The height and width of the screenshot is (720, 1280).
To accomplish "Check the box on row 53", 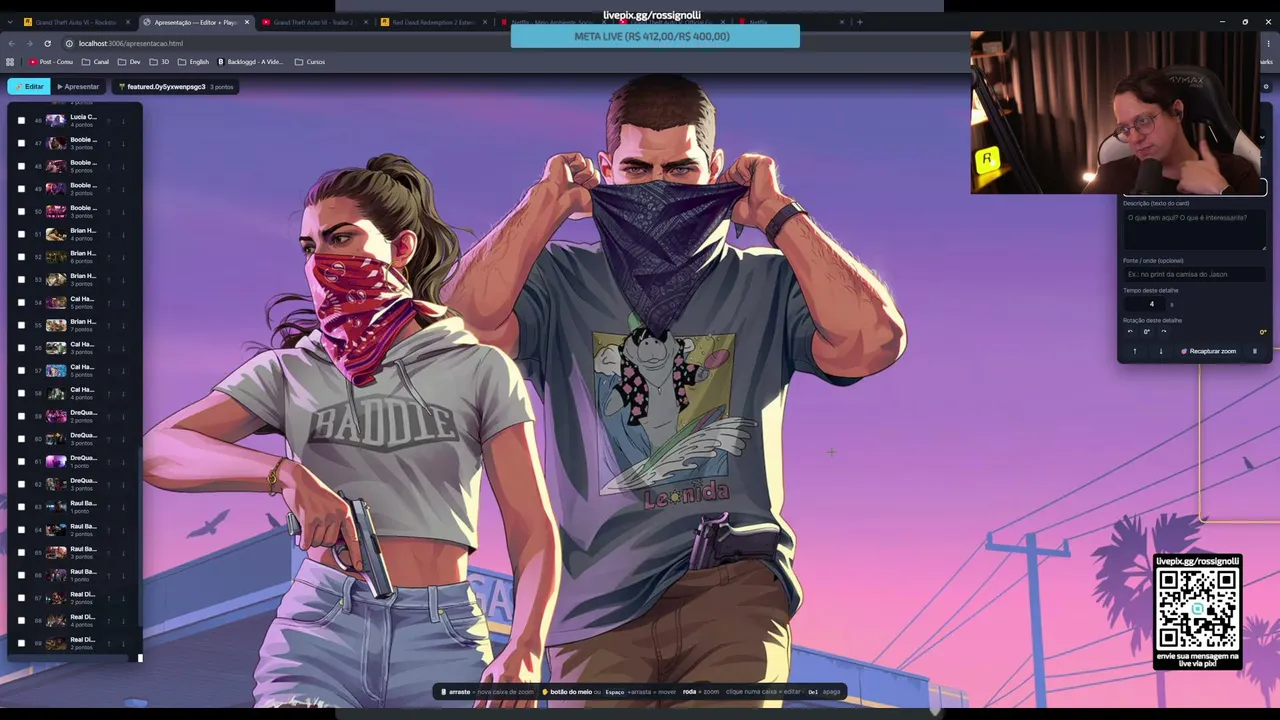I will [21, 279].
